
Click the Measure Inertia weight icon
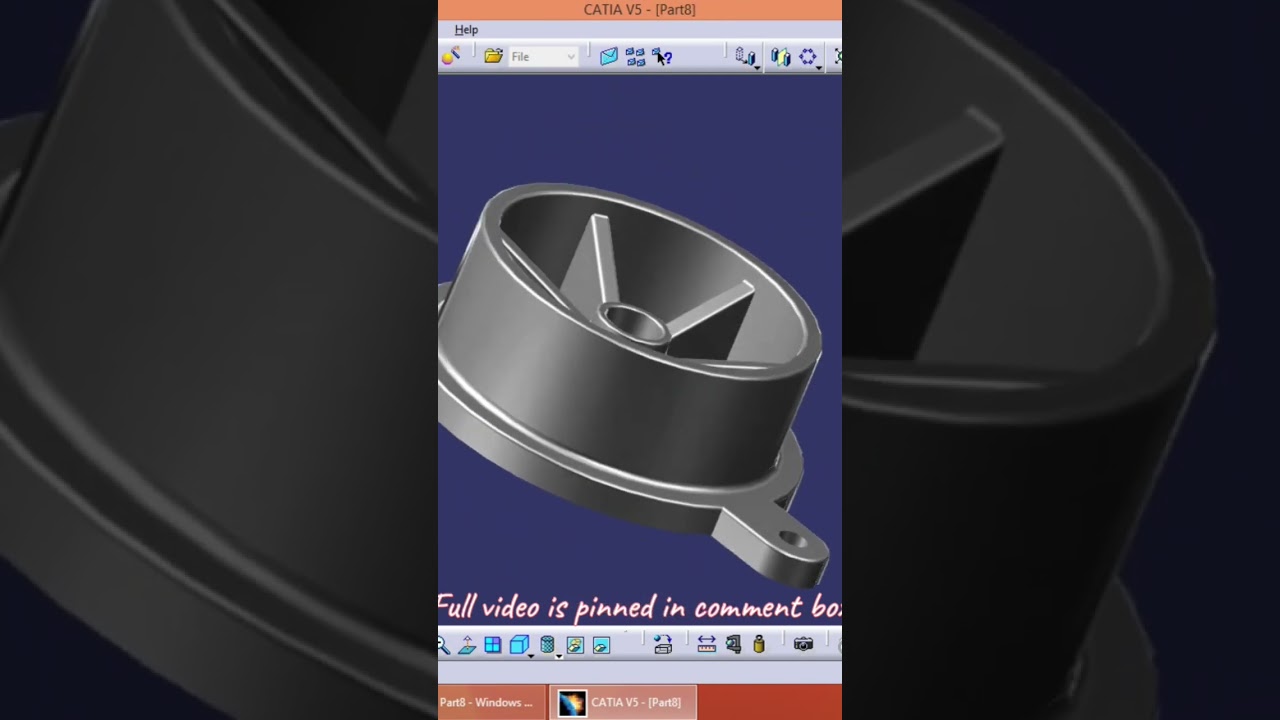pos(759,645)
